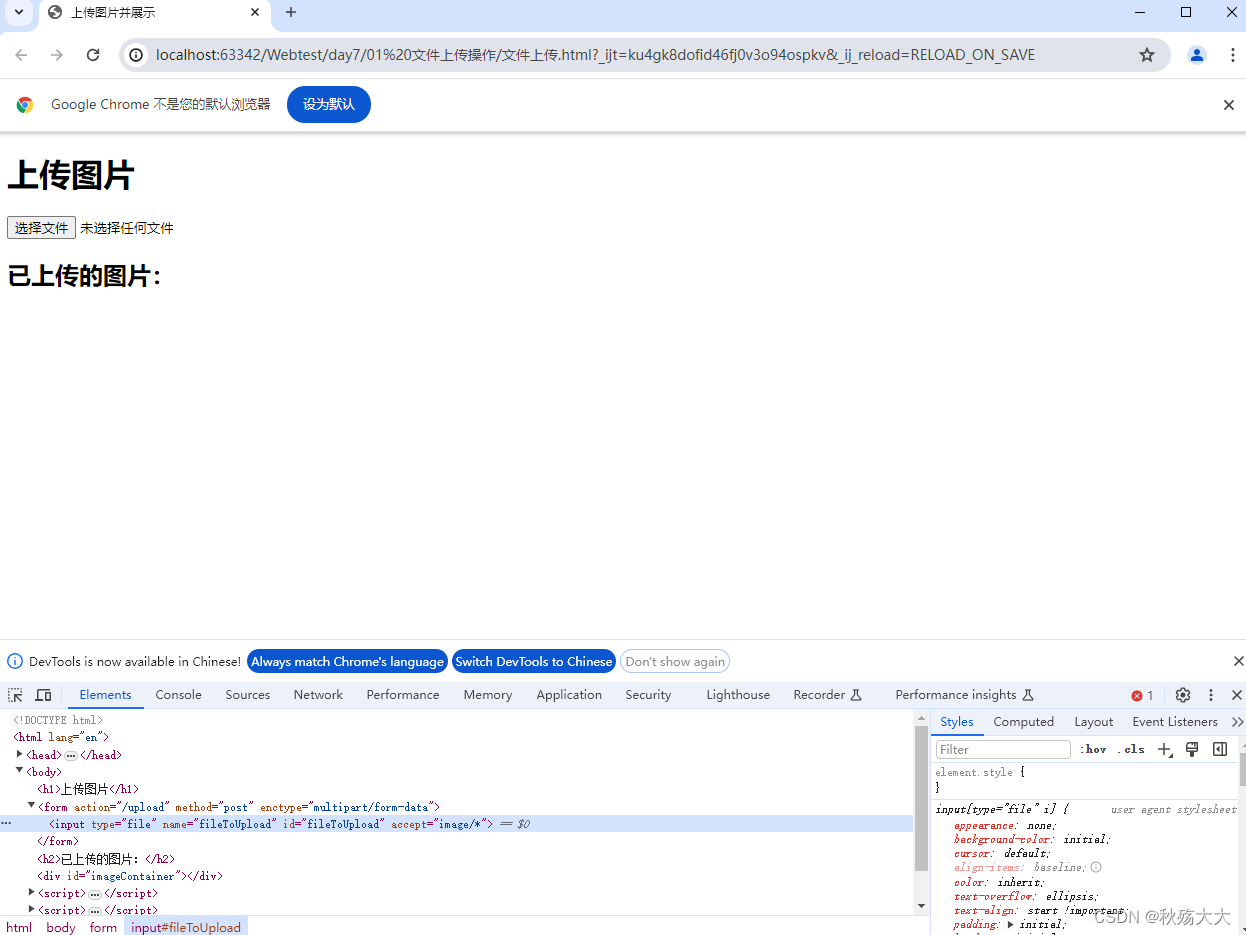Bookmark this page with the star icon
The width and height of the screenshot is (1246, 935).
point(1147,55)
